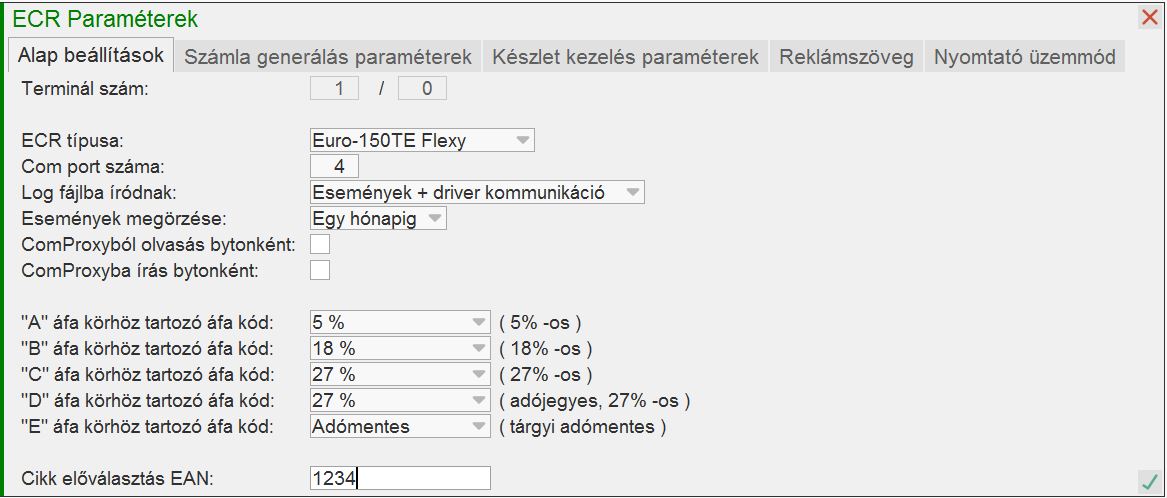Image resolution: width=1167 pixels, height=498 pixels.
Task: Switch to Számla generálás paraméterek tab
Action: click(x=328, y=57)
